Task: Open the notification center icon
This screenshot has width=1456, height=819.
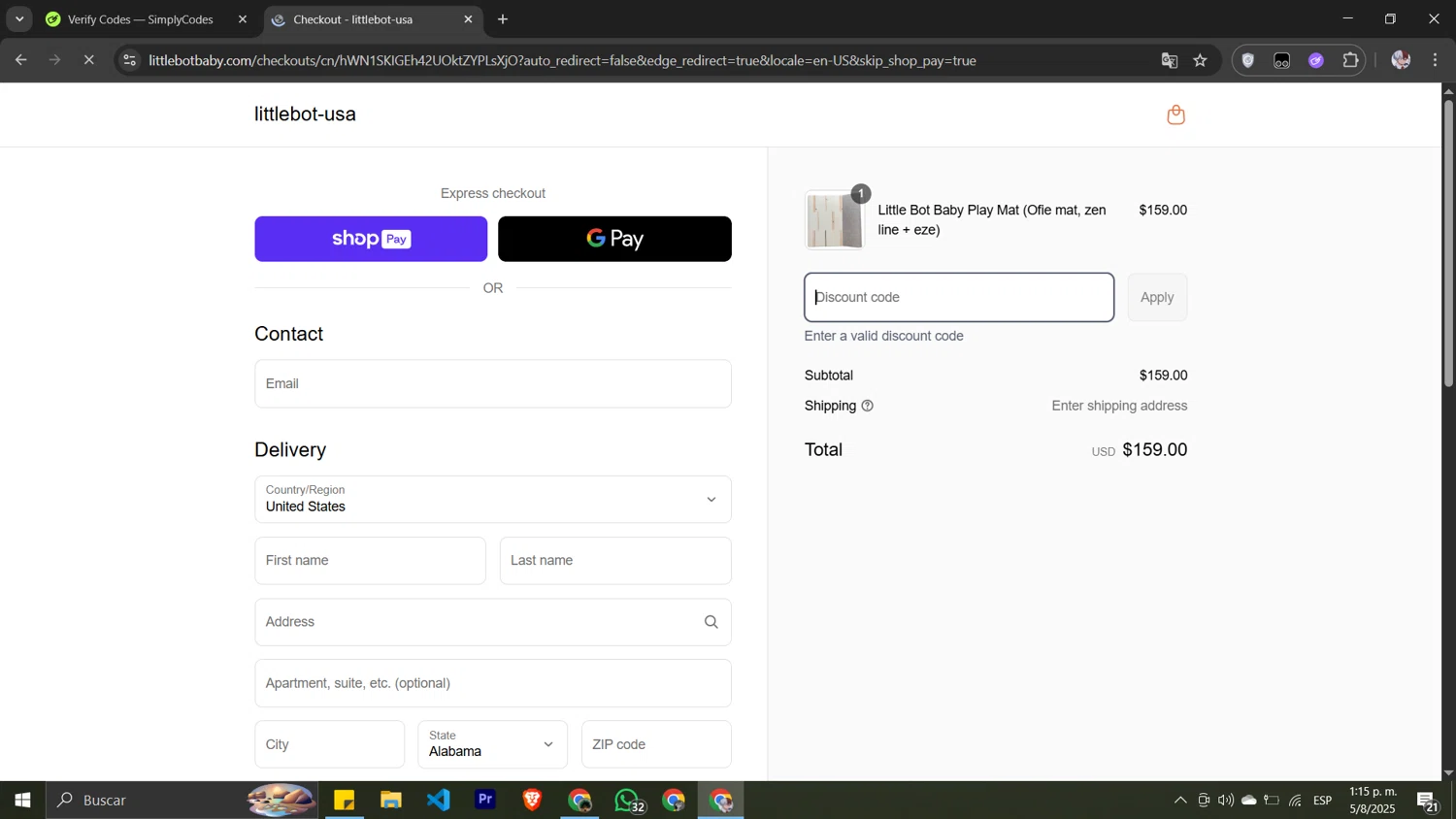Action: tap(1427, 801)
